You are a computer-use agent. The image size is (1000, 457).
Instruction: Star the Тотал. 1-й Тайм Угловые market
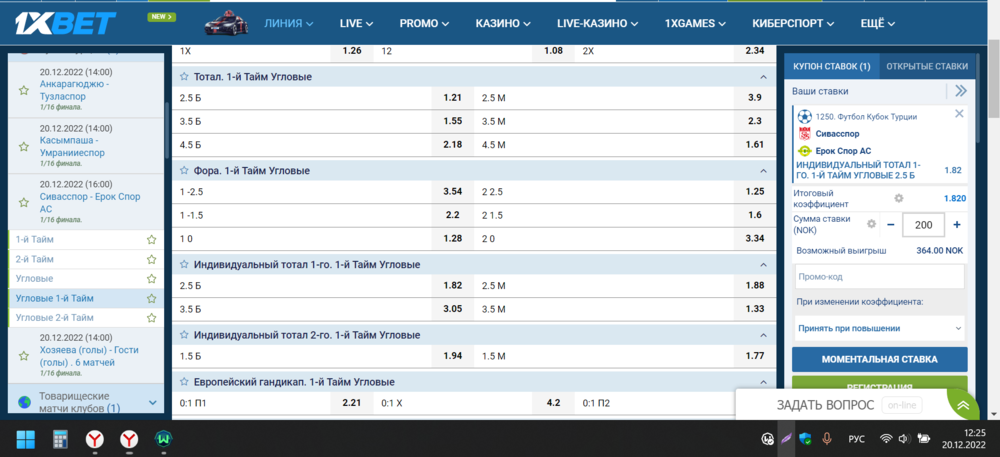(184, 76)
